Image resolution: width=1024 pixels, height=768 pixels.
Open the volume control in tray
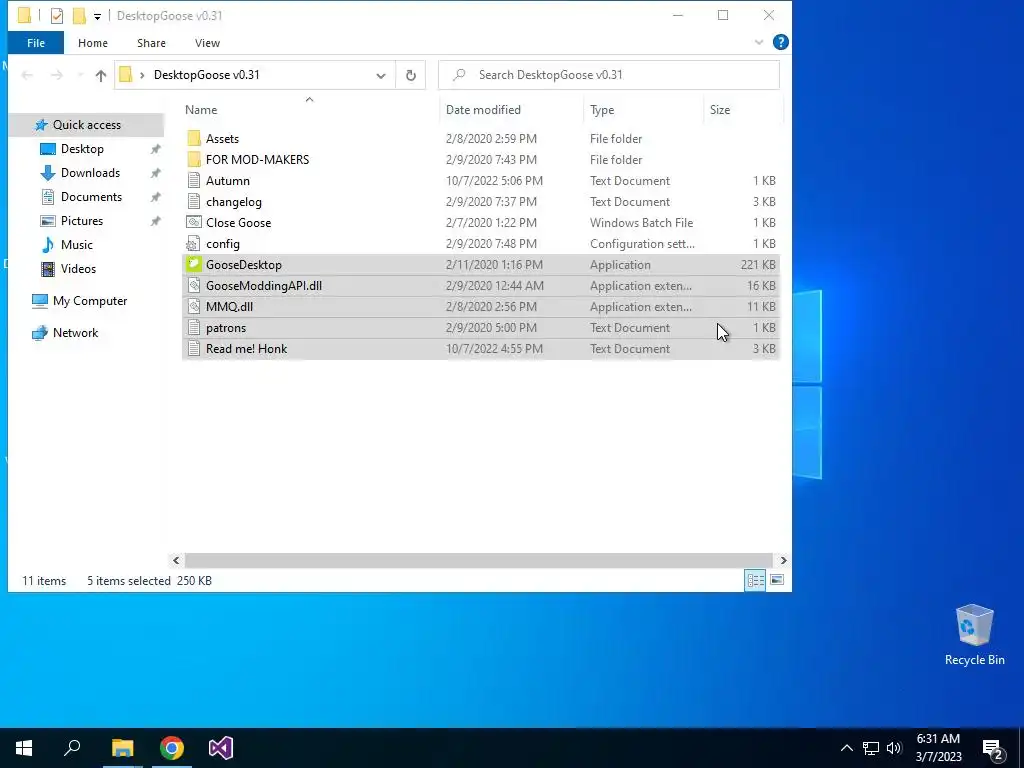[894, 748]
